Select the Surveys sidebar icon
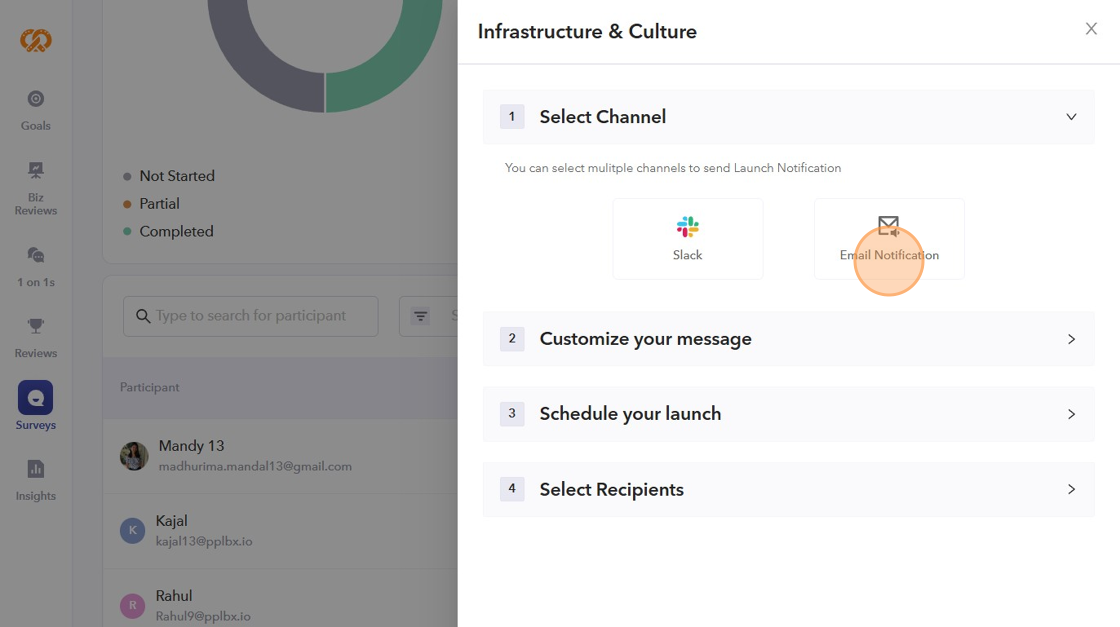The image size is (1120, 627). (36, 398)
